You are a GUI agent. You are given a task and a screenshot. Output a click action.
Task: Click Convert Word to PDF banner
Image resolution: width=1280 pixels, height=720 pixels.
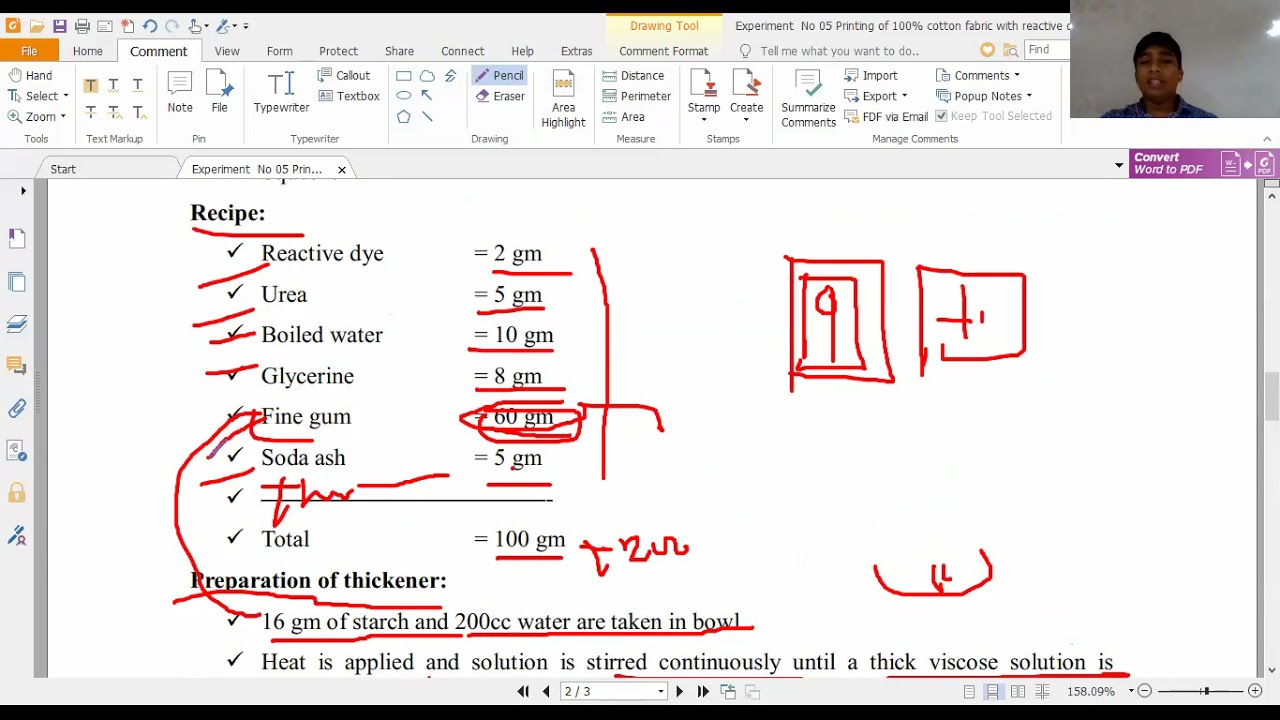(1203, 164)
